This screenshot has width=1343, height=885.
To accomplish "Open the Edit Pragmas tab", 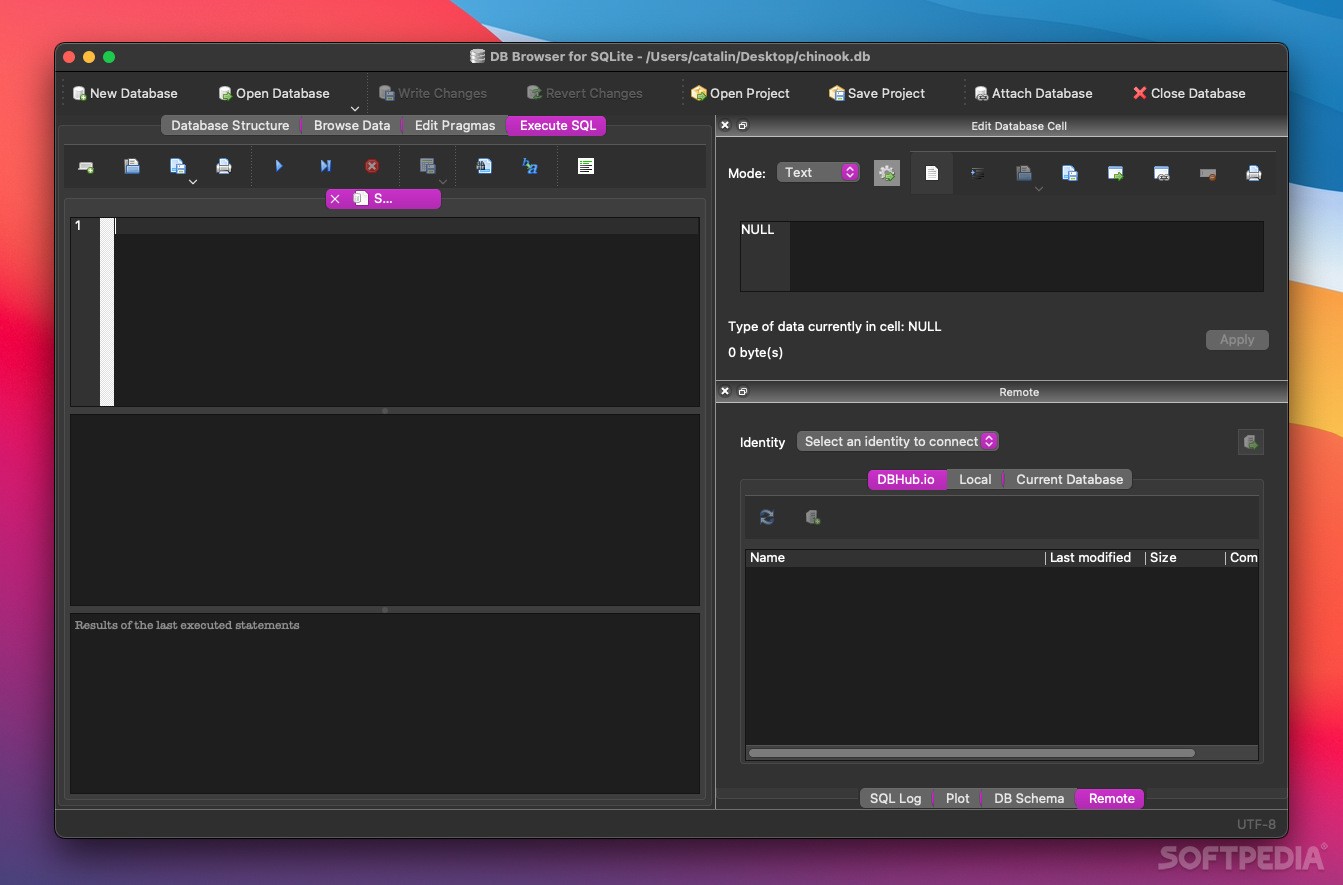I will point(455,126).
